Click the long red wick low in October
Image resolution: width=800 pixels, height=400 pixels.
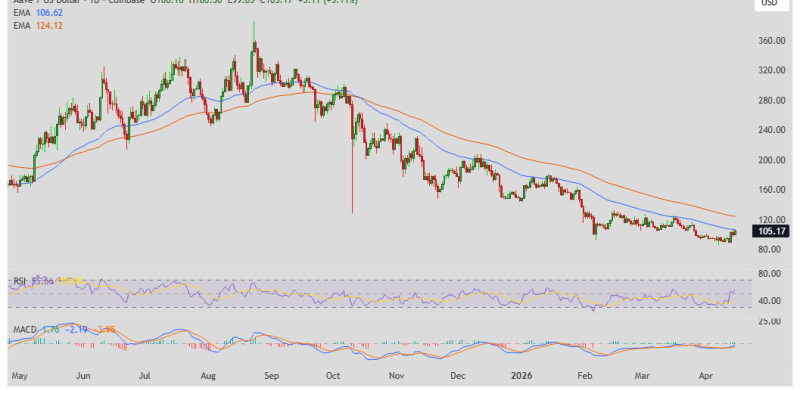click(x=353, y=211)
